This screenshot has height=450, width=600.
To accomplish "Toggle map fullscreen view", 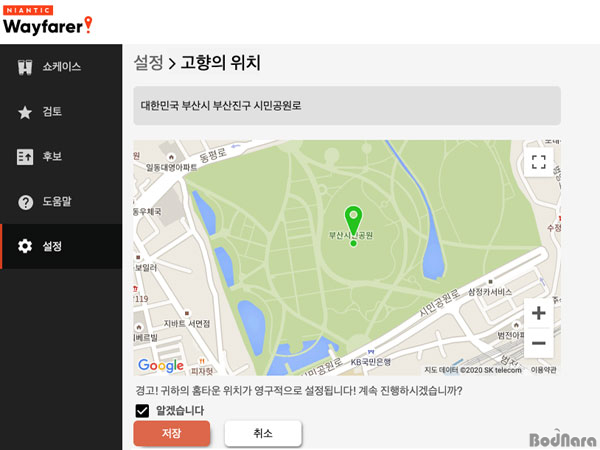I will point(538,162).
